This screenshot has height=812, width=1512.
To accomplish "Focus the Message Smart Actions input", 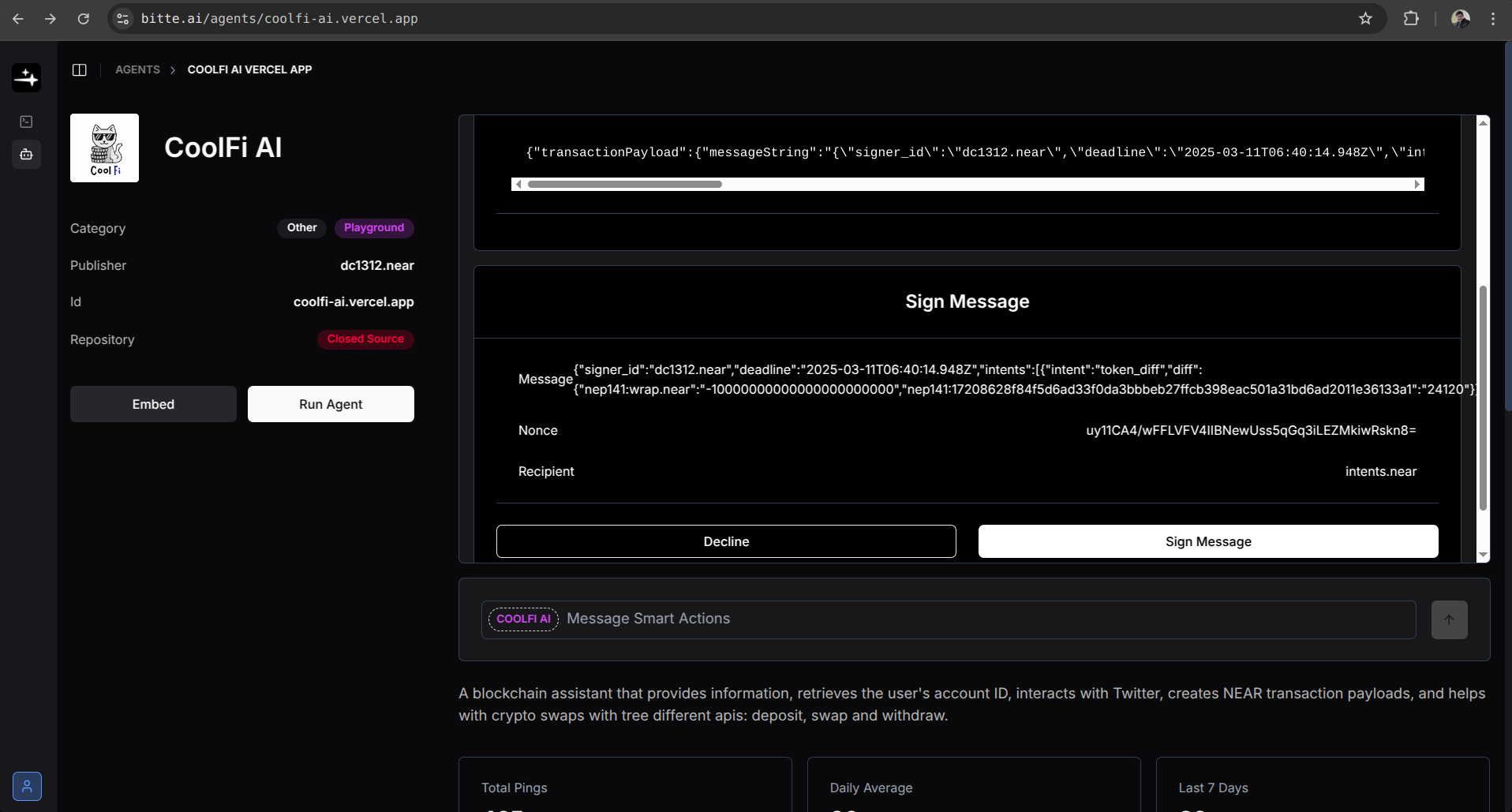I will point(949,619).
